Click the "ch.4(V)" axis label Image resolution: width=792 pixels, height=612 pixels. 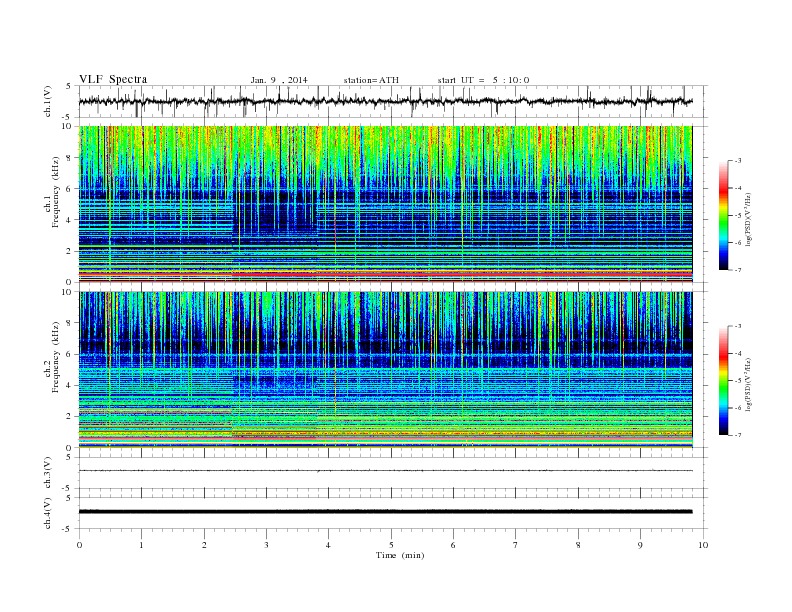pos(48,513)
